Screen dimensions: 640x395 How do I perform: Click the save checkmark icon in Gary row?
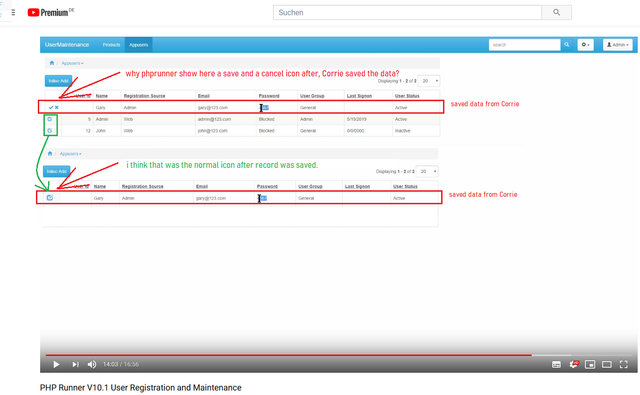[51, 107]
